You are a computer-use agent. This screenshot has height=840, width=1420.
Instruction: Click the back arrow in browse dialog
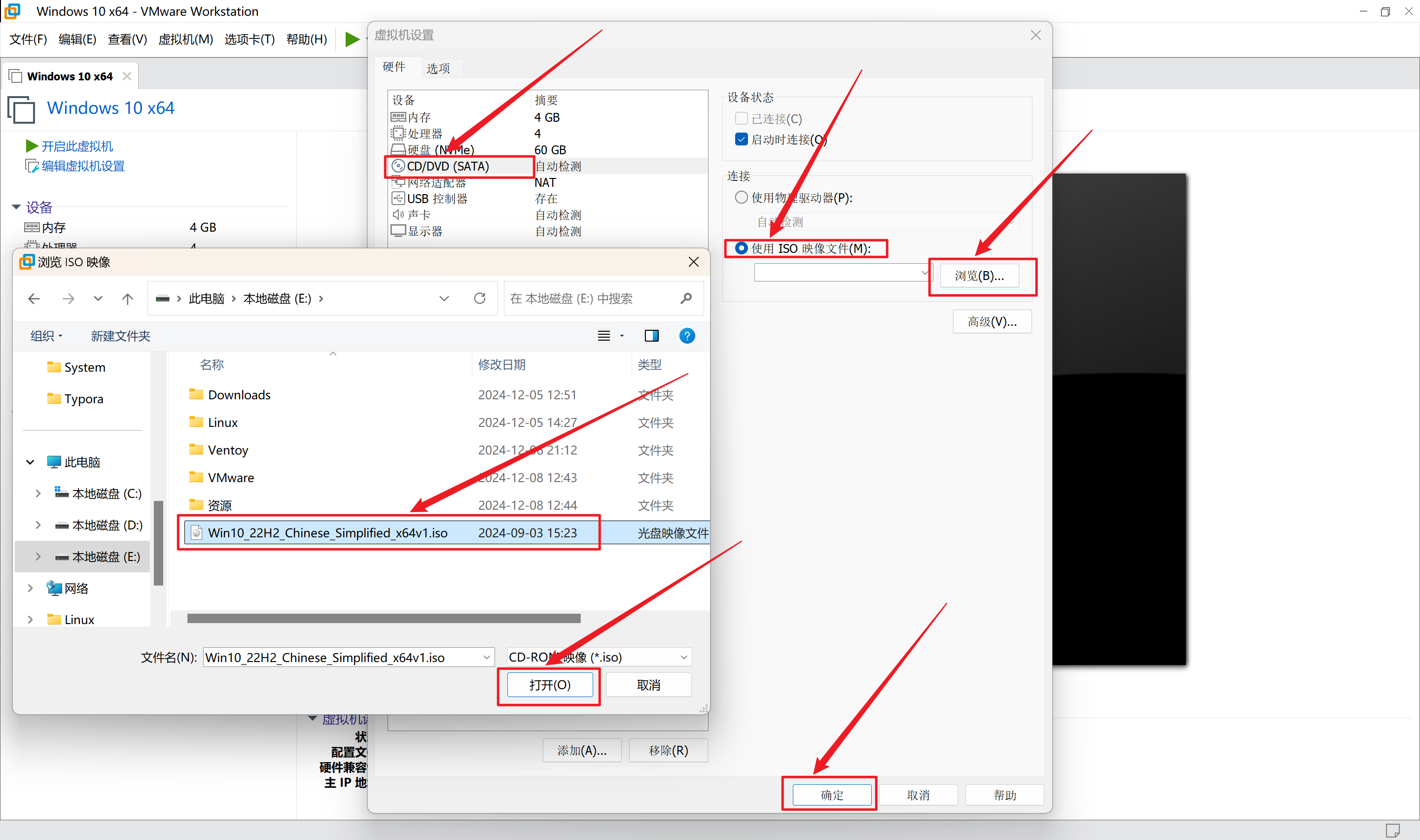pyautogui.click(x=34, y=298)
